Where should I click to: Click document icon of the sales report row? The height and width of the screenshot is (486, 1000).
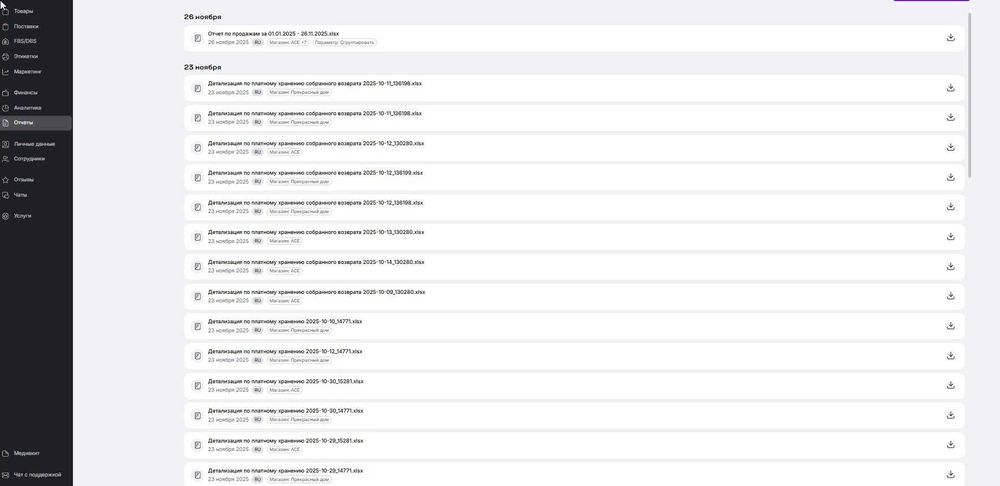point(198,38)
